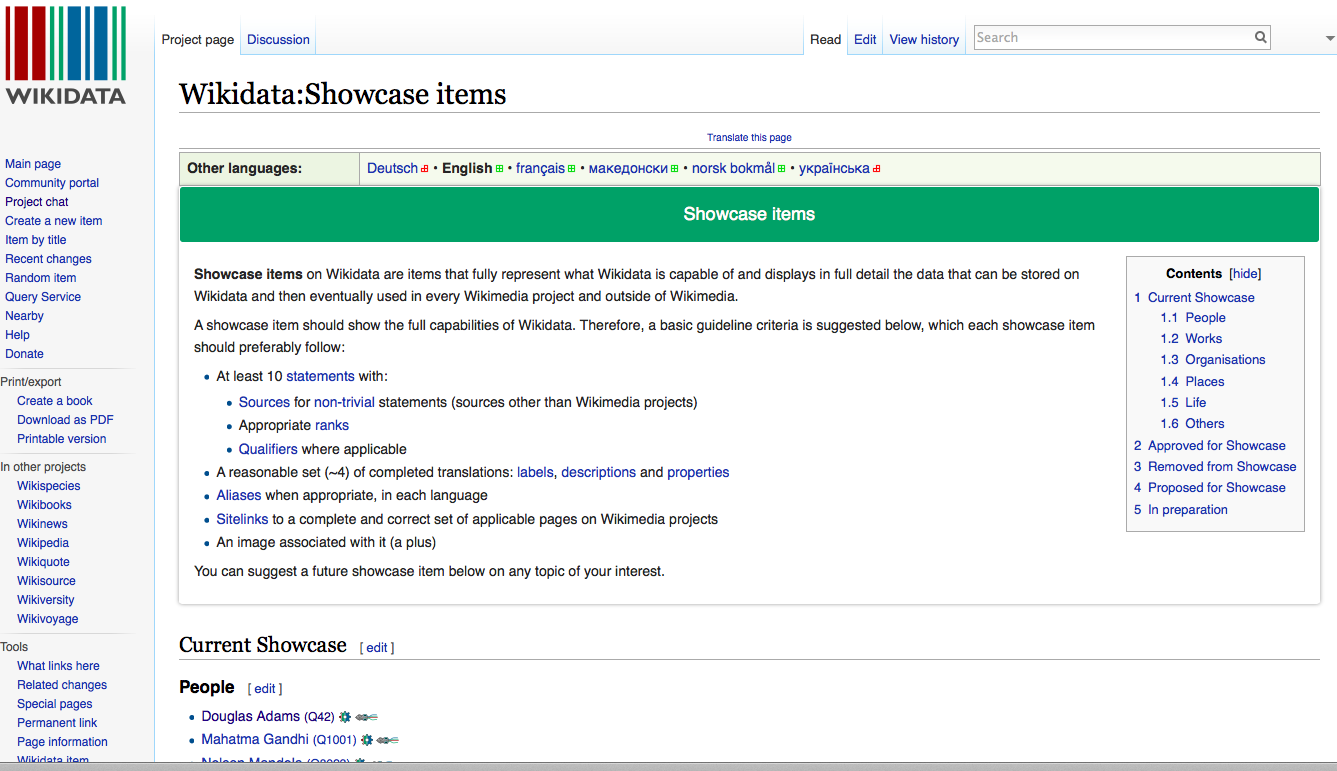Viewport: 1337px width, 771px height.
Task: Jump to 1.1 People in Contents
Action: pyautogui.click(x=1193, y=318)
